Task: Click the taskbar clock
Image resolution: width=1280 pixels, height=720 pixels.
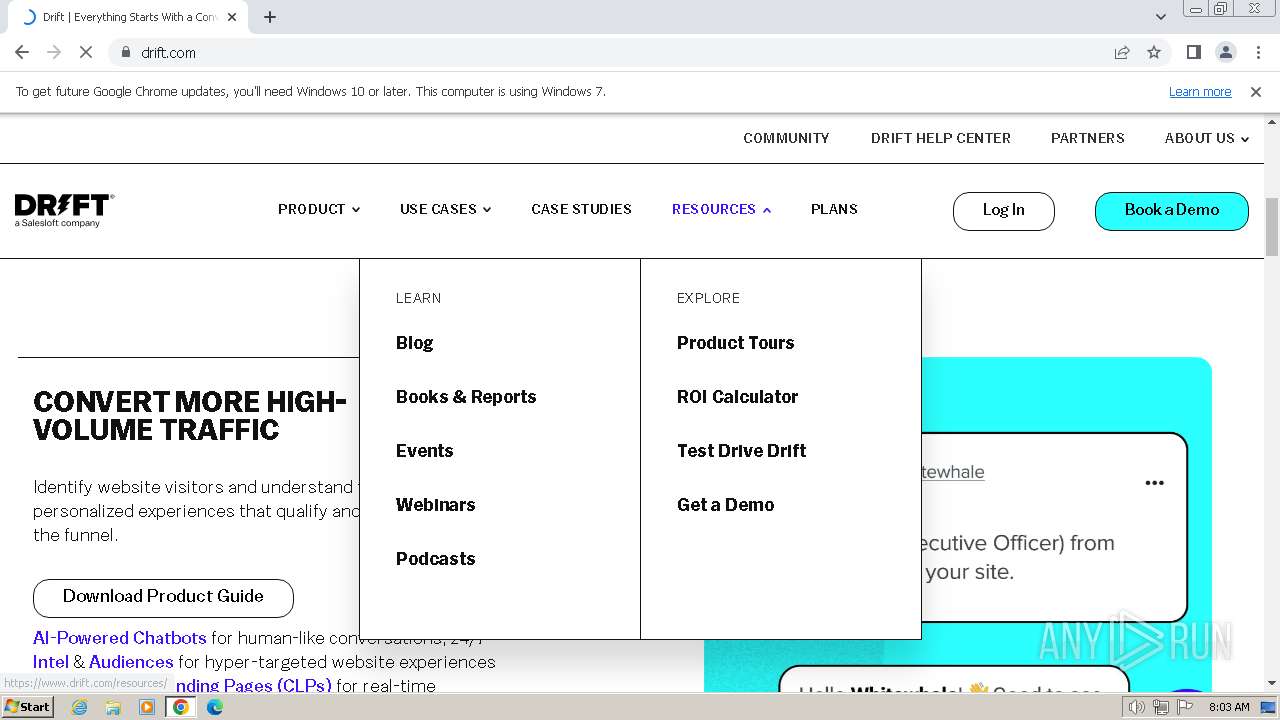Action: [x=1229, y=707]
